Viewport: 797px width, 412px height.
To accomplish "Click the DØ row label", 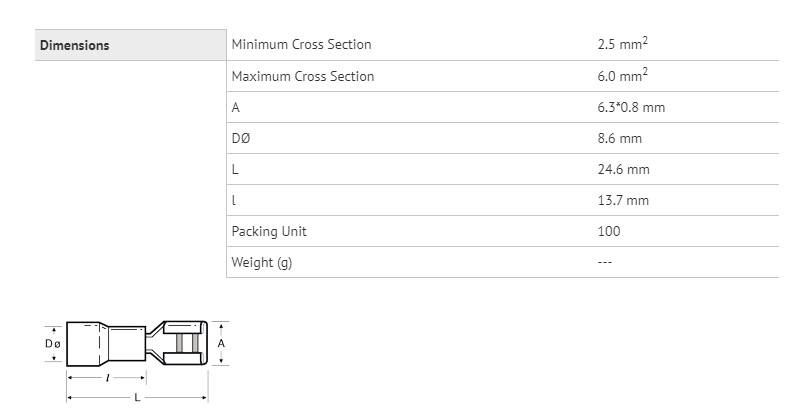I will [x=241, y=138].
